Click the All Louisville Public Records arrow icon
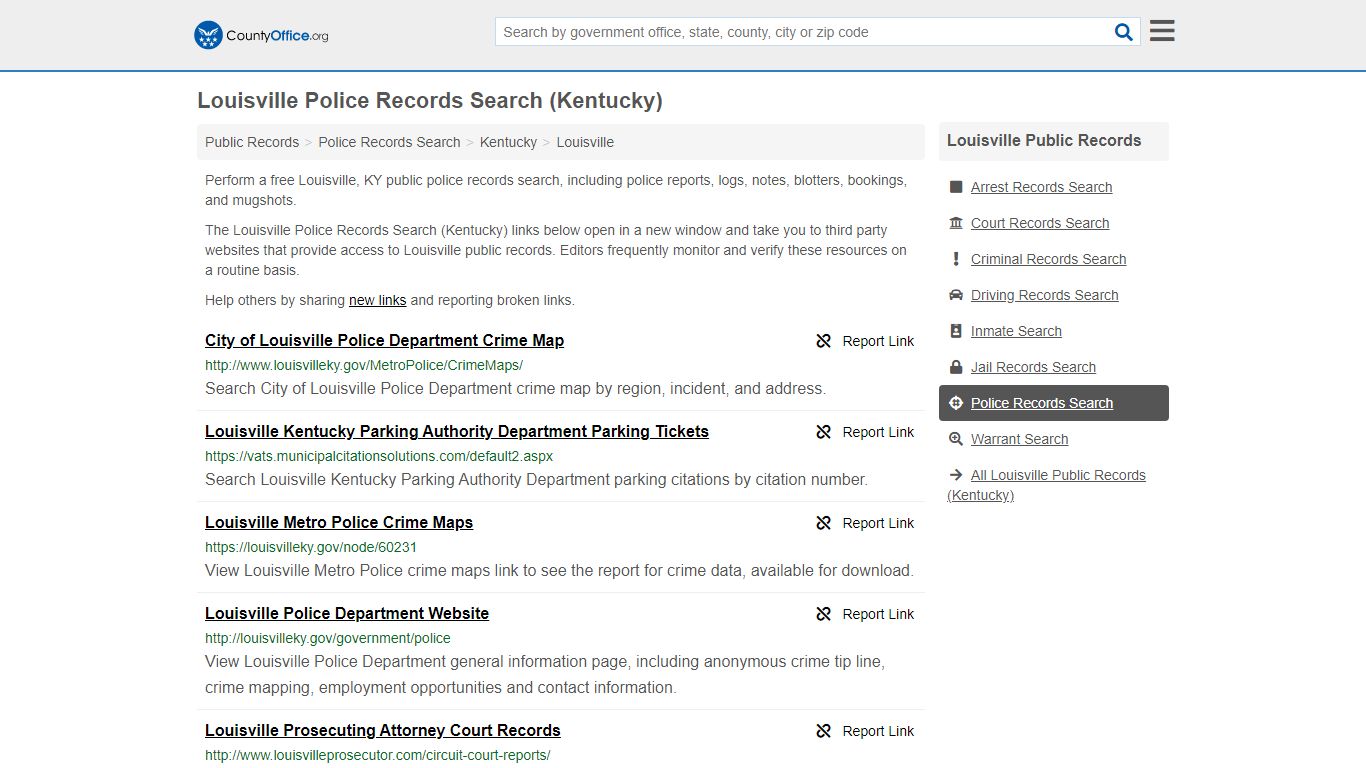The height and width of the screenshot is (768, 1366). click(x=956, y=475)
